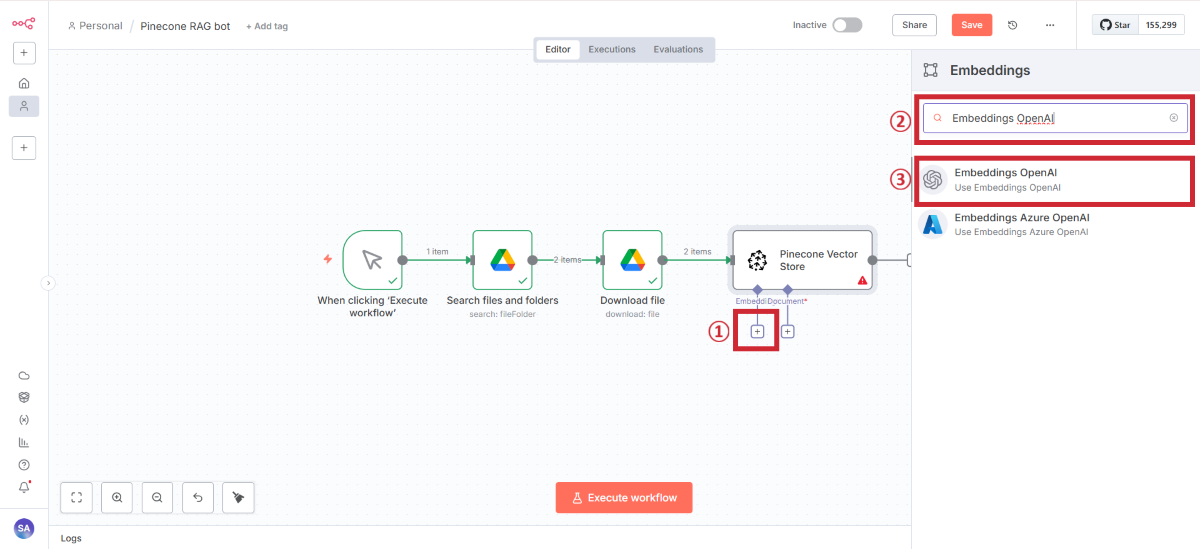Screen dimensions: 1200x549
Task: Open the notifications bell icon
Action: 24,487
